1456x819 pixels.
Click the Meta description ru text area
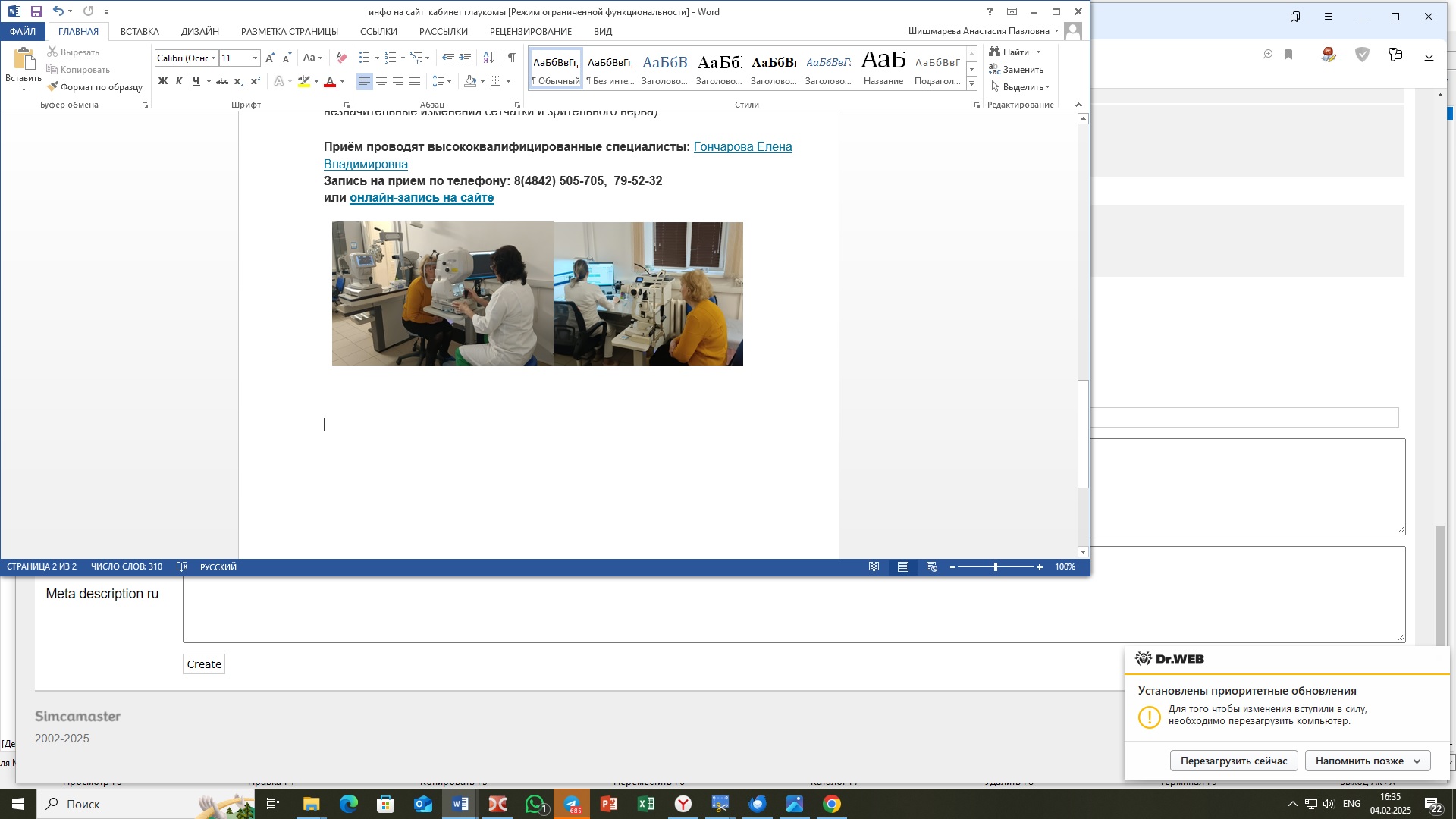tap(794, 595)
